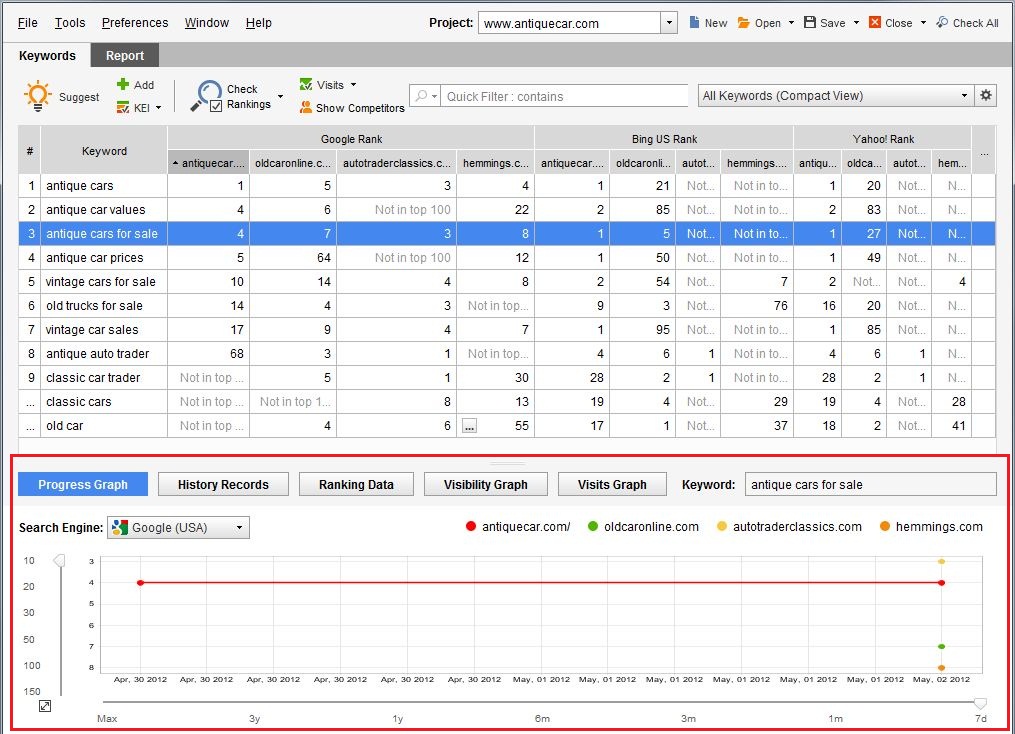Click the Save floppy disk icon
1015x734 pixels.
(x=810, y=23)
